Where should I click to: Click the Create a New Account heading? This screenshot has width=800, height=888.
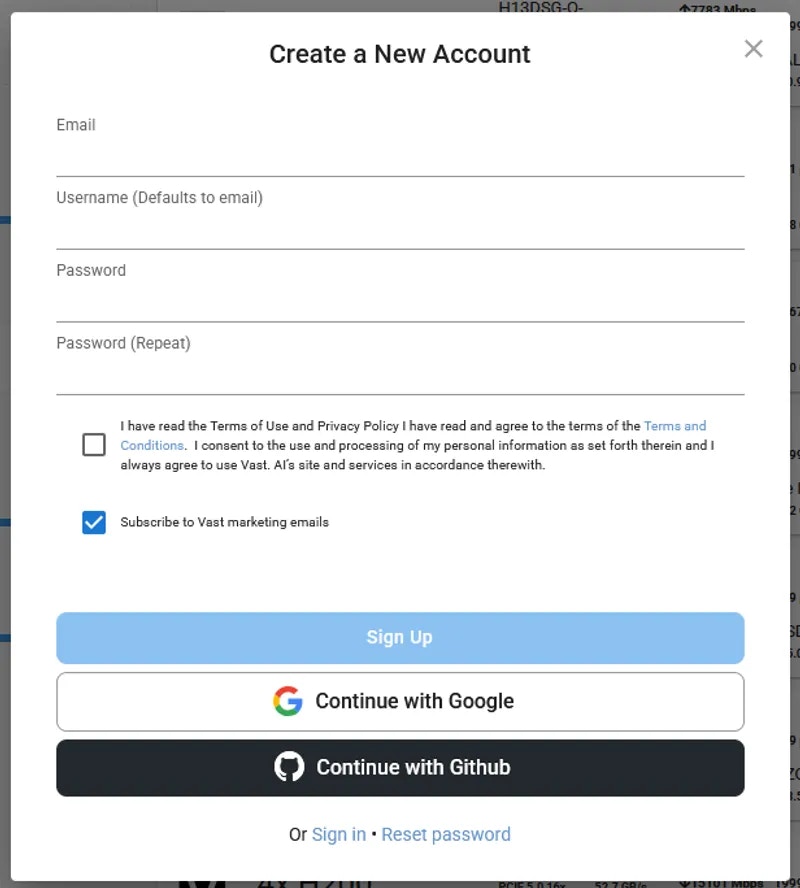click(400, 54)
